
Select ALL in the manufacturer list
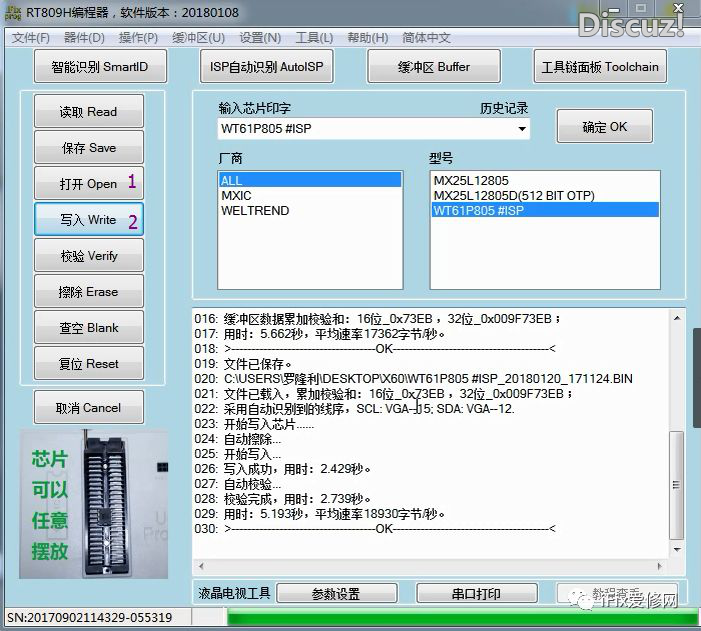point(310,180)
